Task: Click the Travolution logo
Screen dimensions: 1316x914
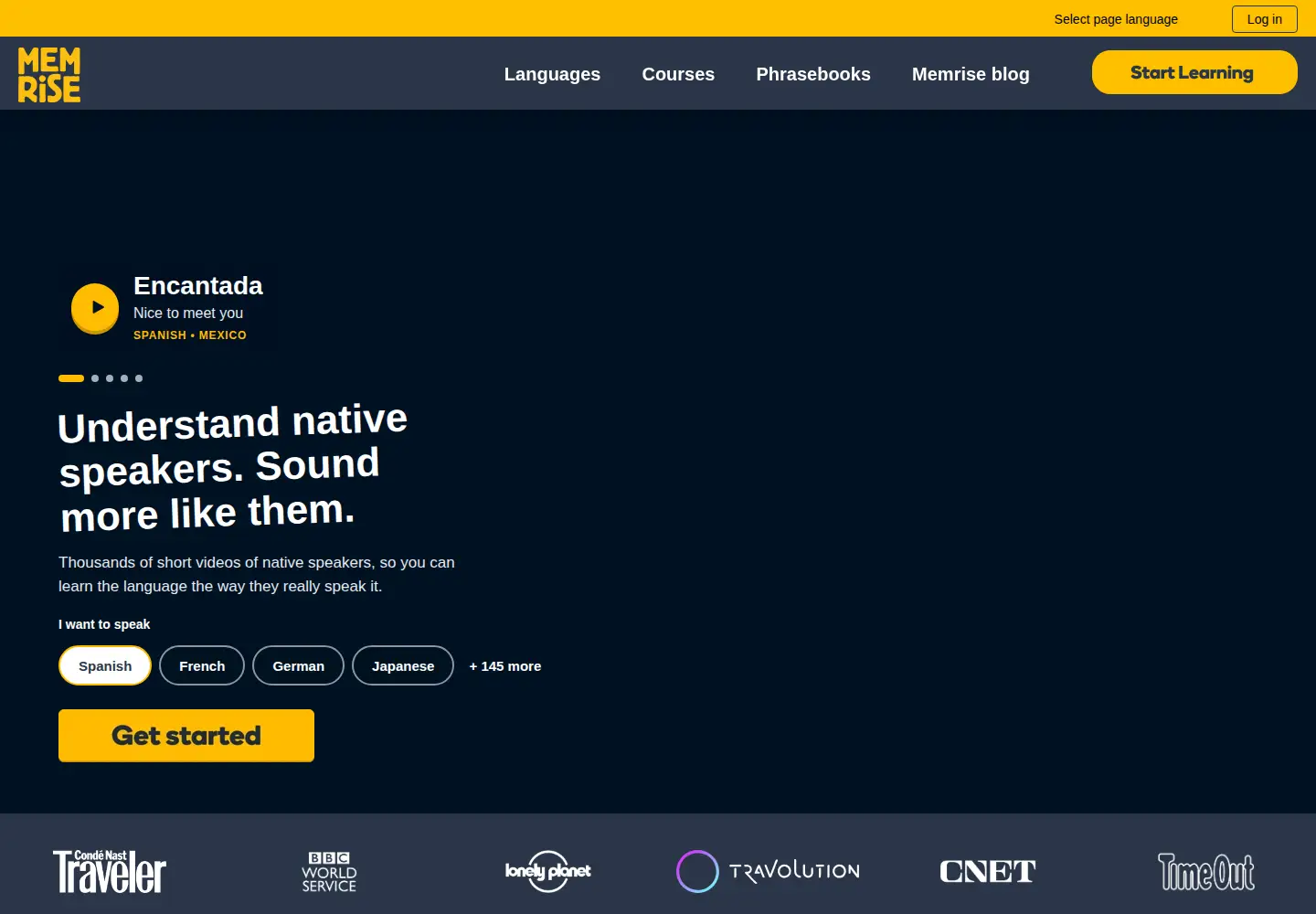Action: point(768,871)
